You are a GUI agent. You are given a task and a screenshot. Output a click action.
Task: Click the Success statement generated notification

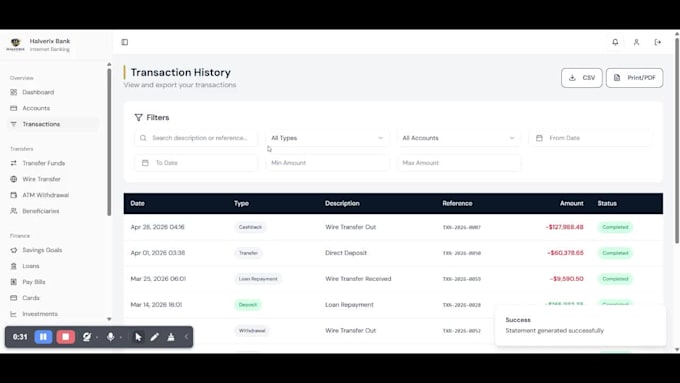[580, 325]
